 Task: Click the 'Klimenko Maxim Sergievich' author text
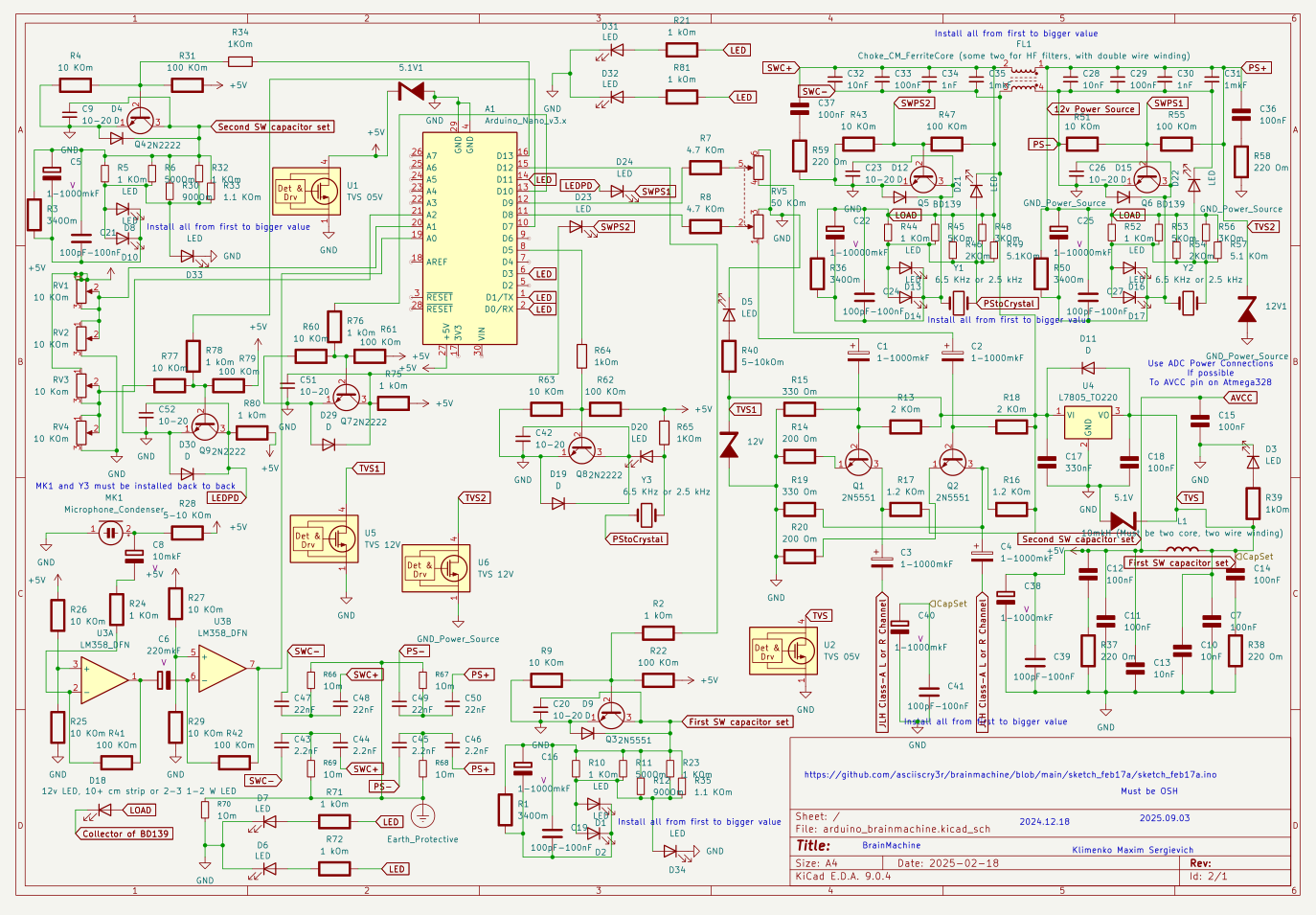pos(1132,850)
